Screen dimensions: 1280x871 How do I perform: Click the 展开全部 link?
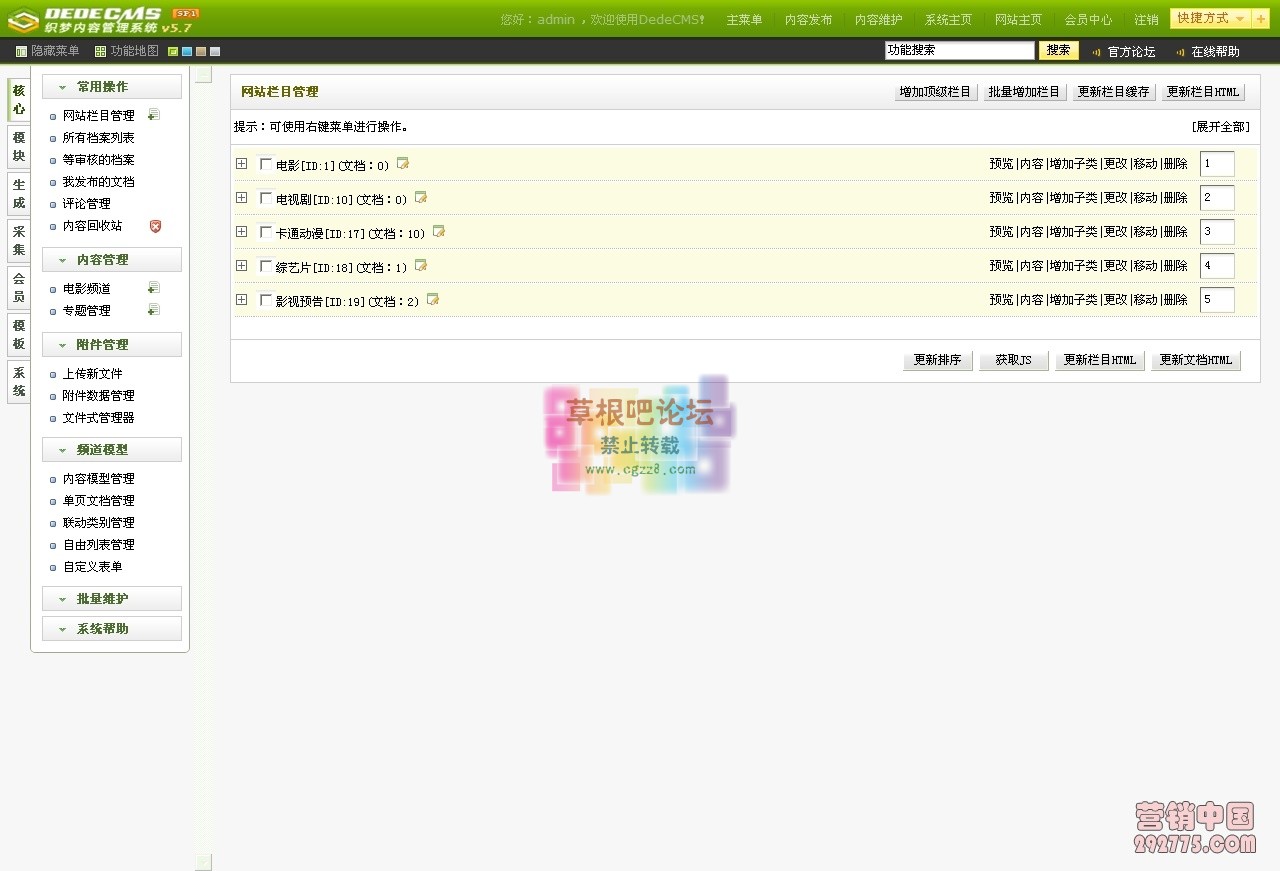(x=1220, y=127)
